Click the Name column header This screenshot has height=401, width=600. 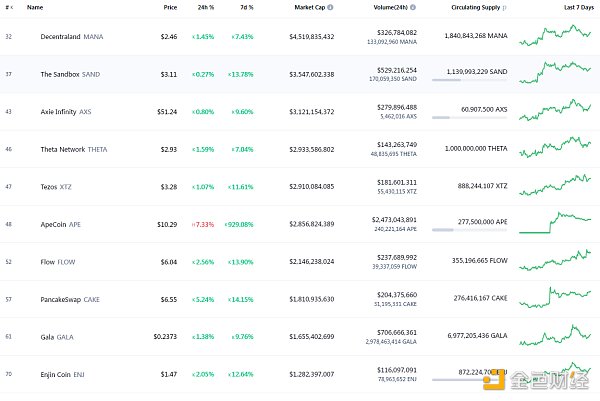click(x=35, y=7)
